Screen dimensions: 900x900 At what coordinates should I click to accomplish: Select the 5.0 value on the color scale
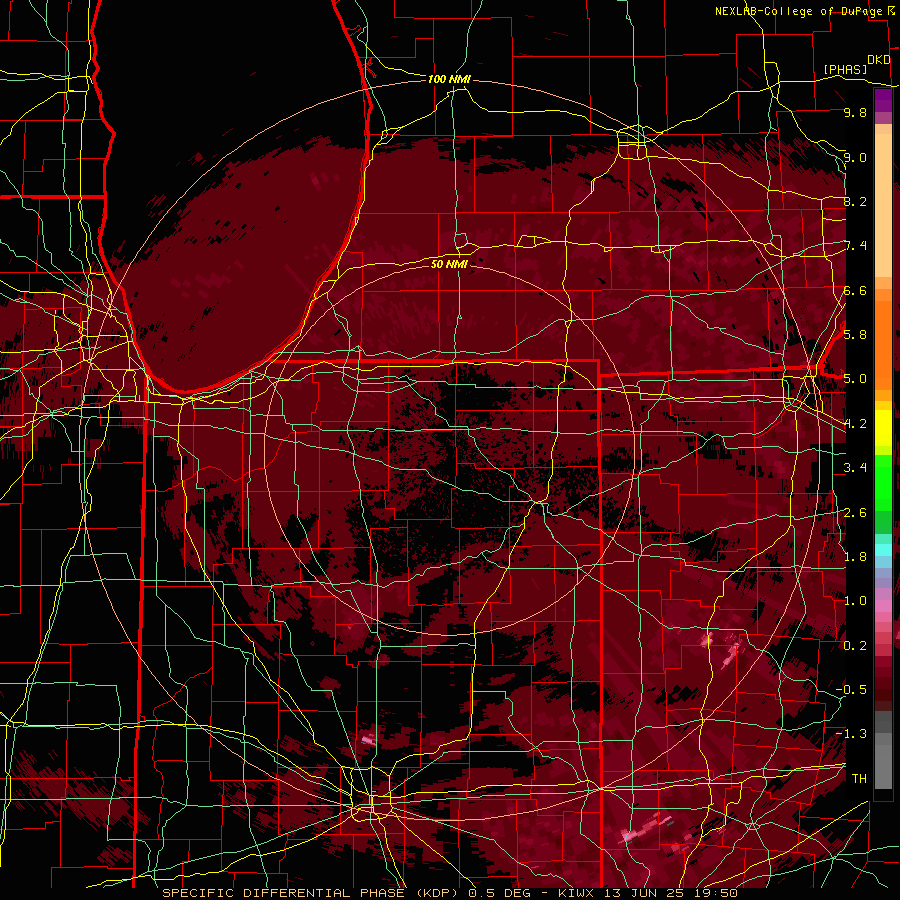(x=855, y=379)
